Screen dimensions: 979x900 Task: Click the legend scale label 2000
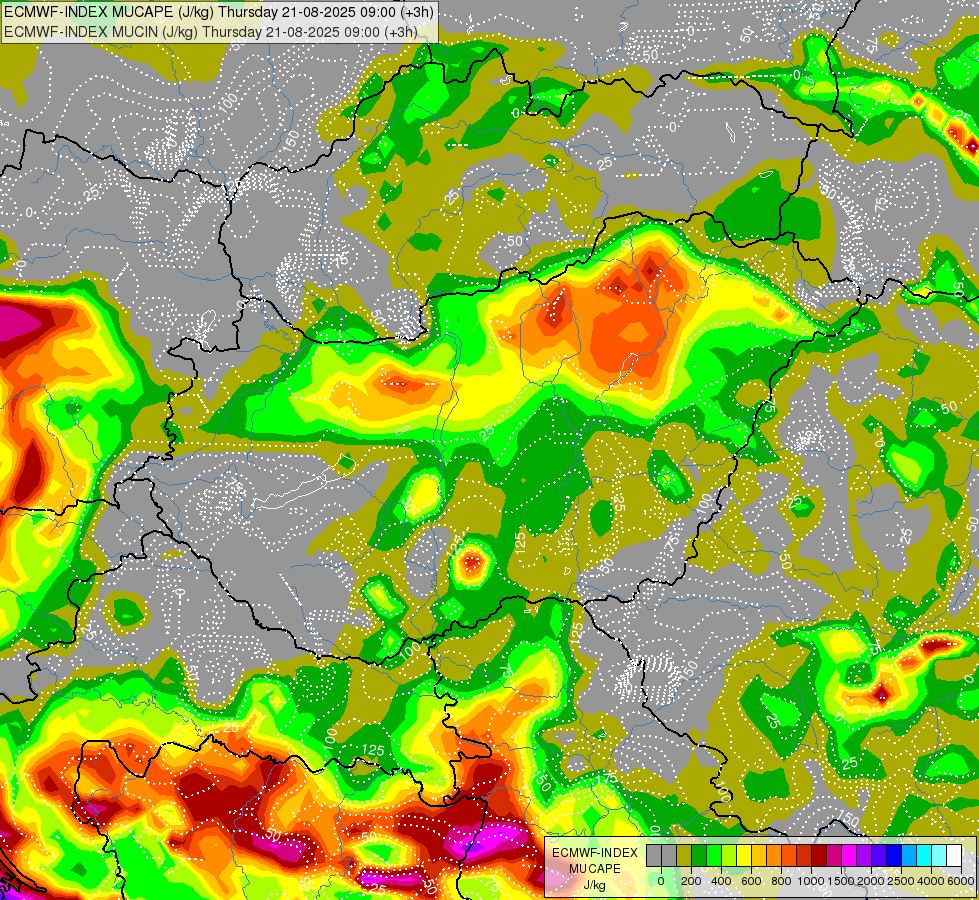point(871,881)
